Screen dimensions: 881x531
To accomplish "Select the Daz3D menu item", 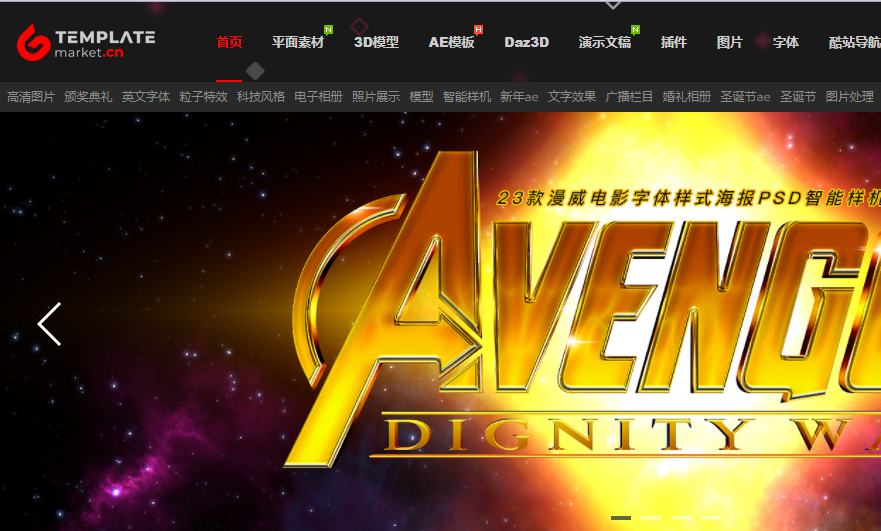I will [526, 42].
